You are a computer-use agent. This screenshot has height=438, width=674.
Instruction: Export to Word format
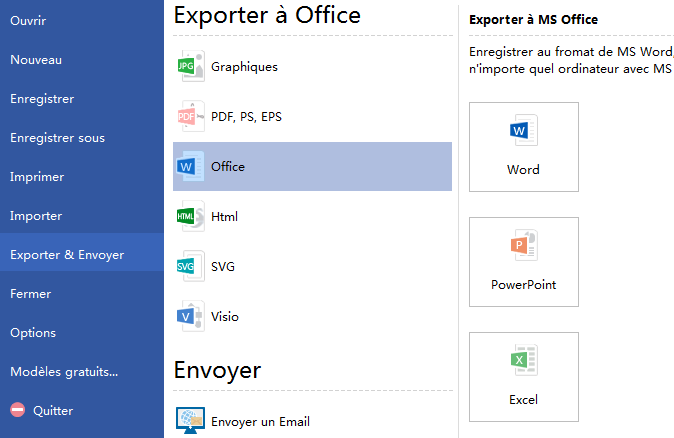pos(523,146)
